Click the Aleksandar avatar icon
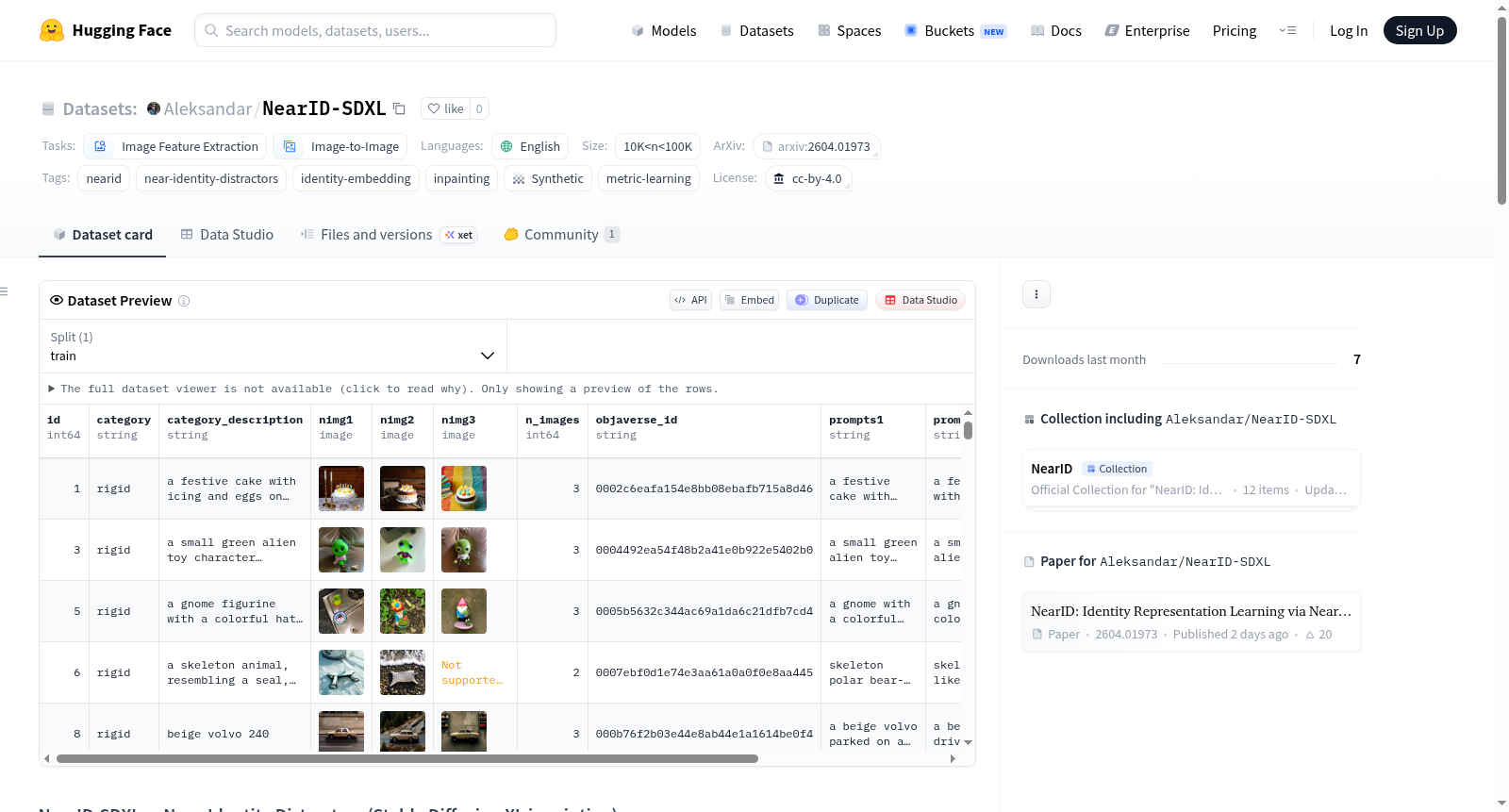 click(x=154, y=108)
